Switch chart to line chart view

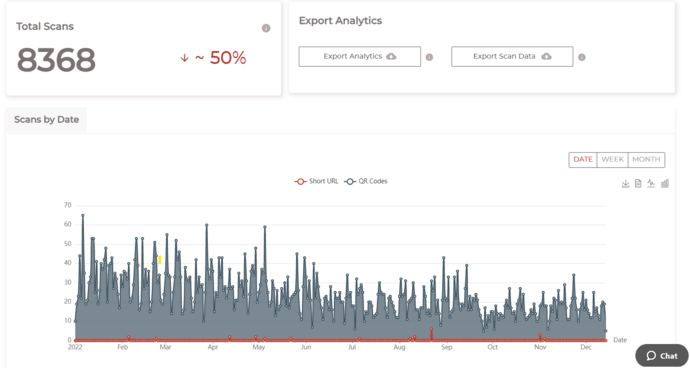pyautogui.click(x=651, y=184)
